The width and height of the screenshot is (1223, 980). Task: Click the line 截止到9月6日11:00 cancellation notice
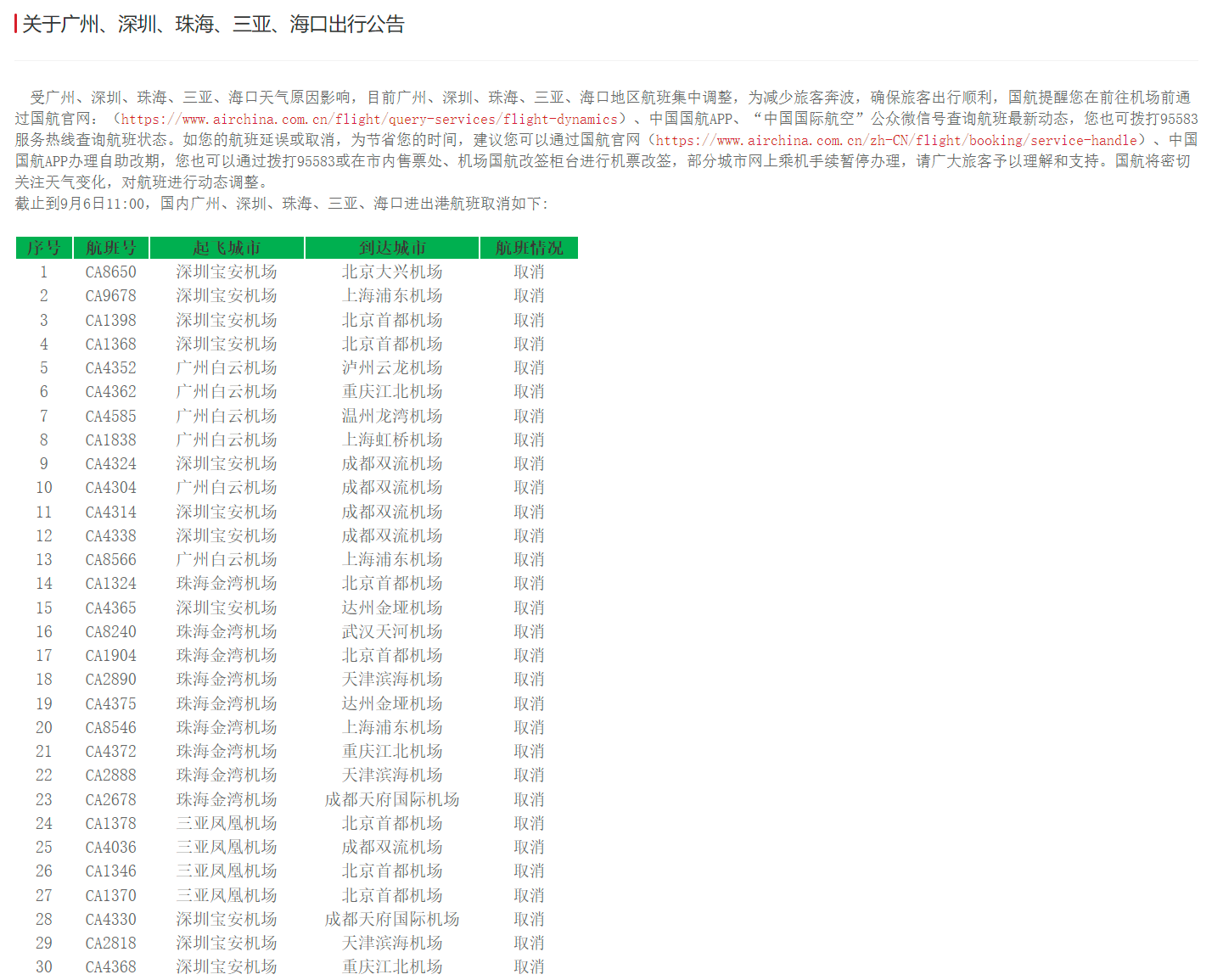click(x=282, y=204)
